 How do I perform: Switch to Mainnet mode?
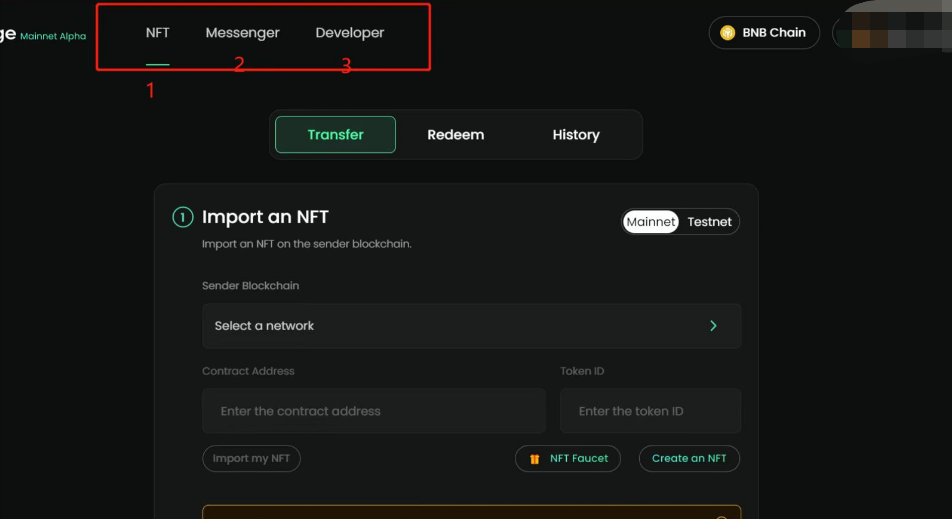point(651,222)
